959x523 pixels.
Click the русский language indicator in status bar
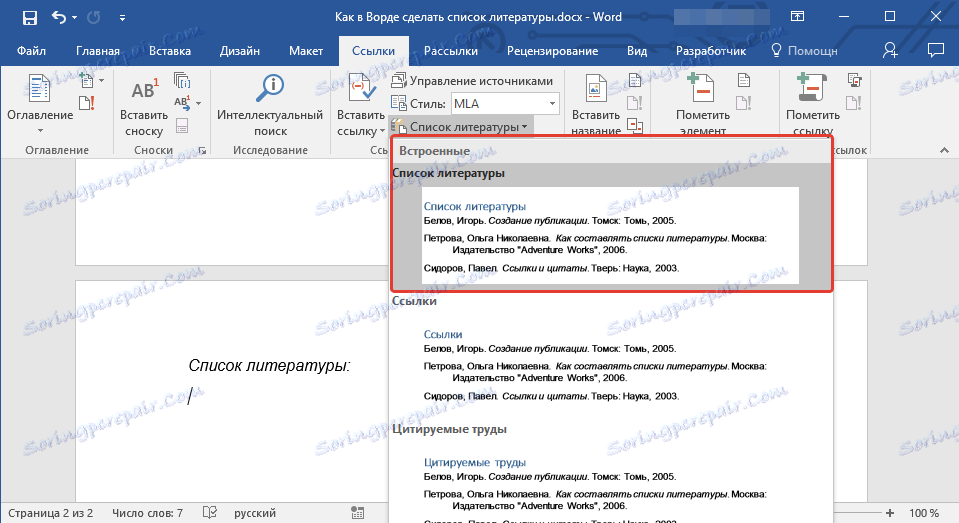(255, 513)
